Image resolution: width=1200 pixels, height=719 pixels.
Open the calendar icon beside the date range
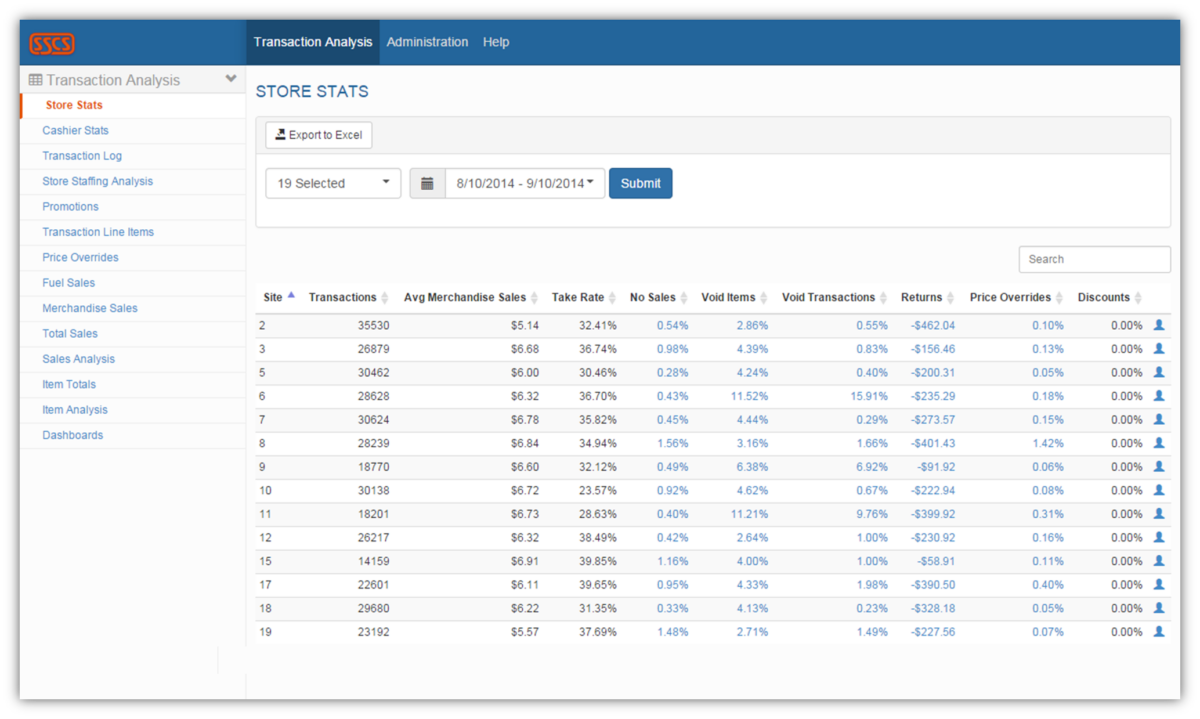click(x=427, y=183)
